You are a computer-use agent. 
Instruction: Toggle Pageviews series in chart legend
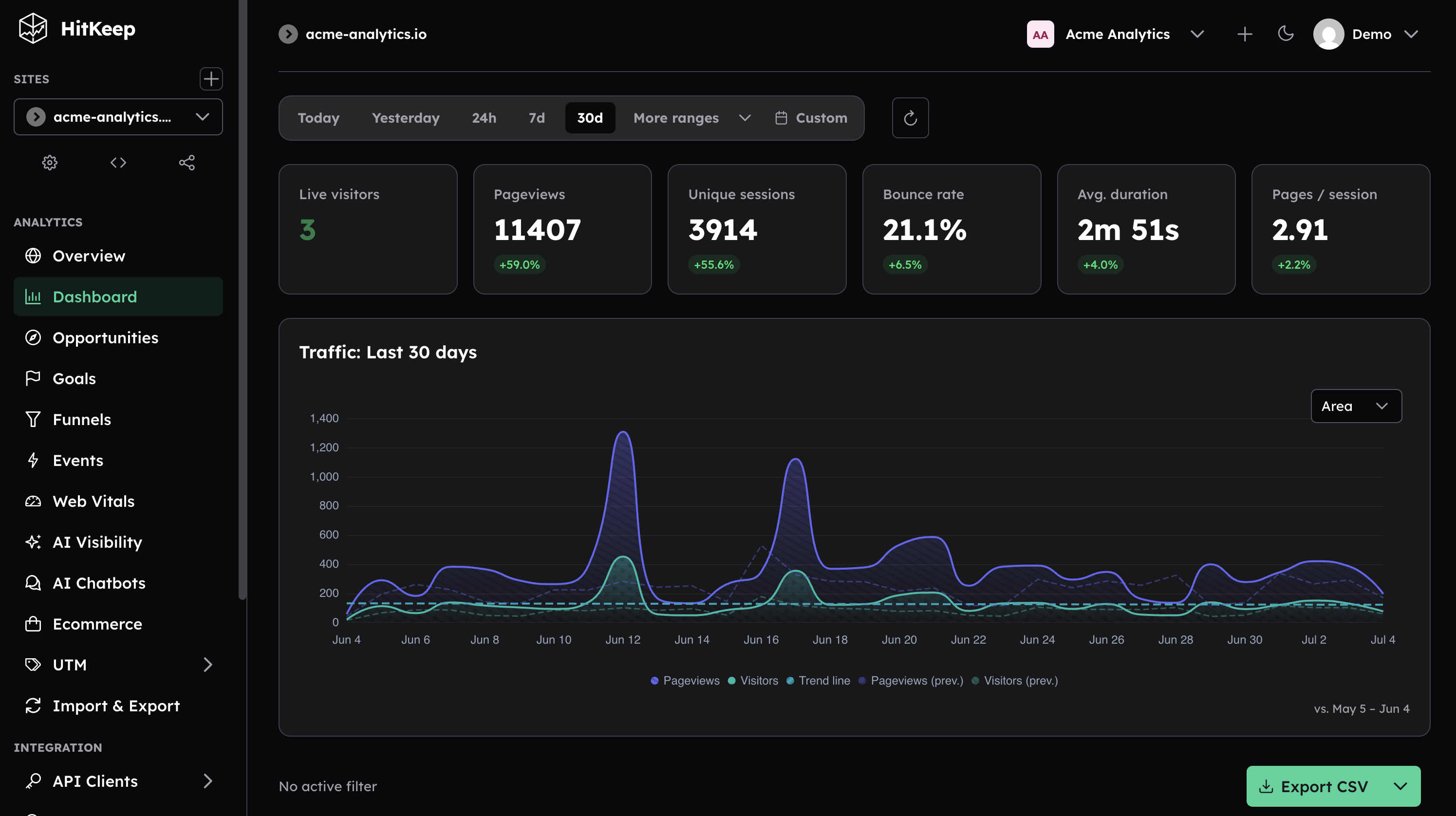(x=685, y=680)
